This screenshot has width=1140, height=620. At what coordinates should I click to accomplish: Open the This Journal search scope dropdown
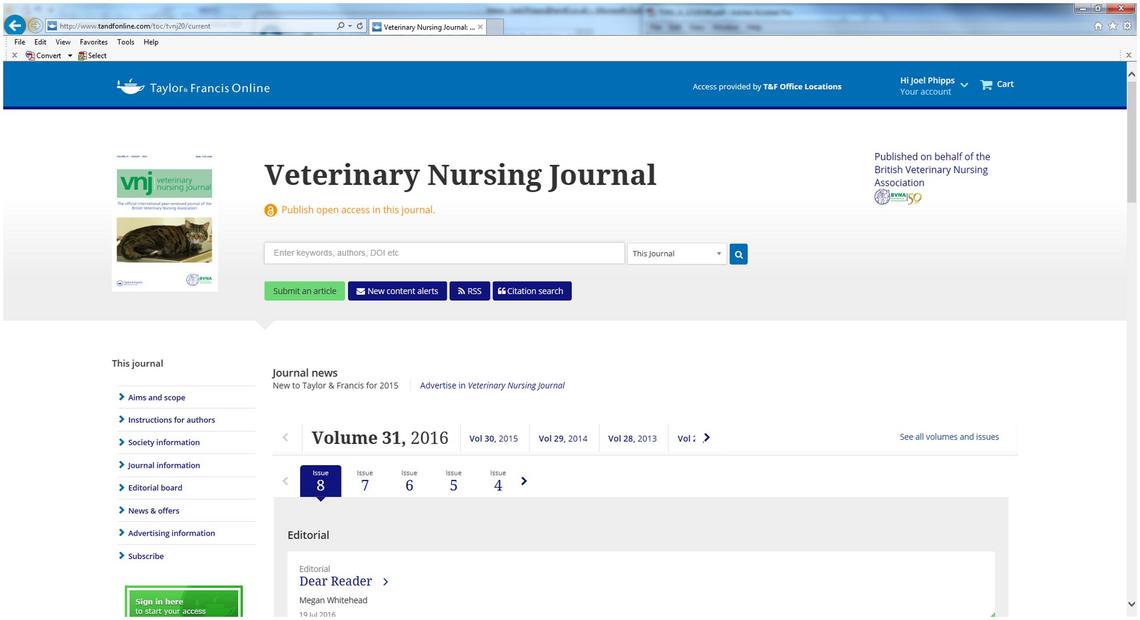677,254
